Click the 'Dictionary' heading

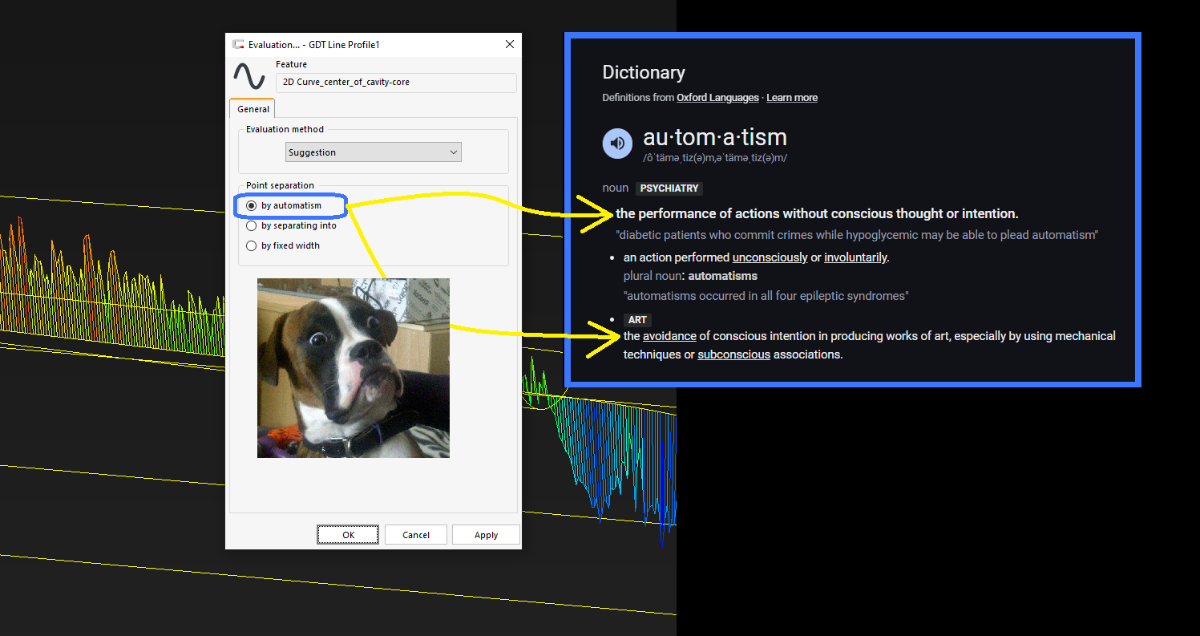click(x=644, y=73)
